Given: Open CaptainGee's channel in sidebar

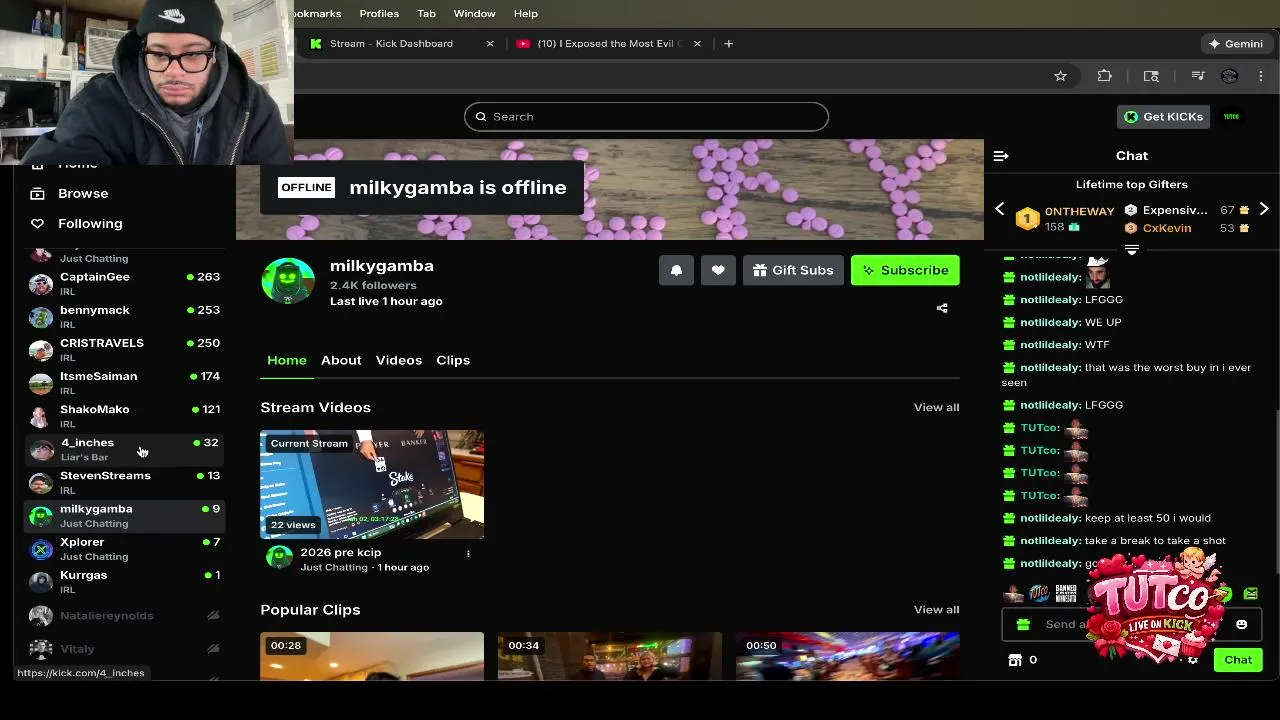Looking at the screenshot, I should [124, 284].
